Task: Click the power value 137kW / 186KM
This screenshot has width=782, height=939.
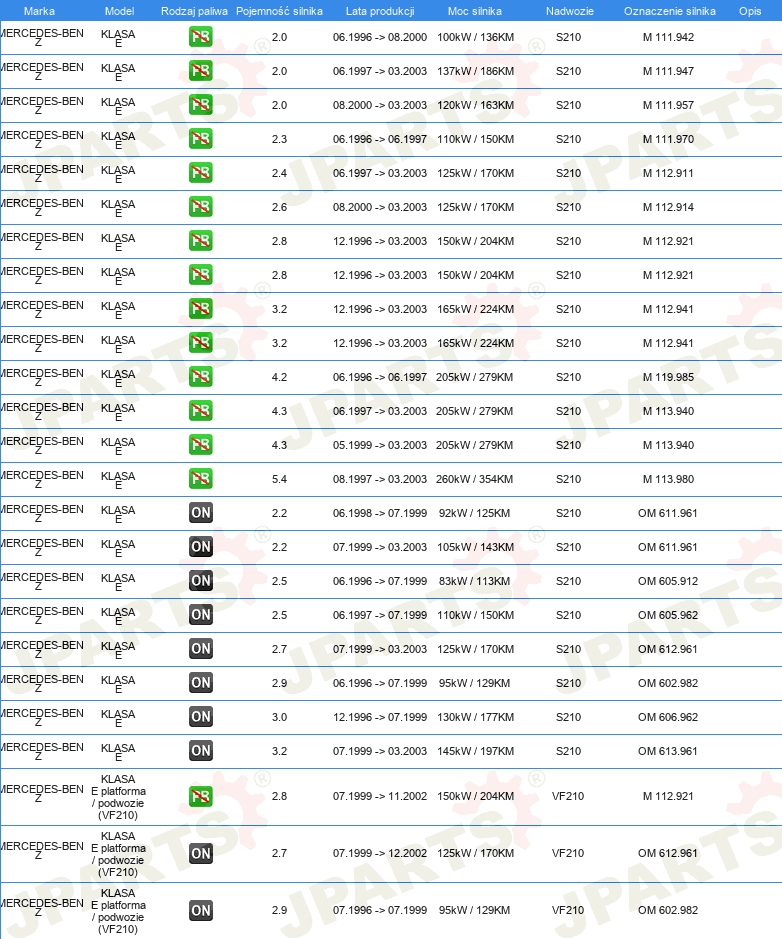Action: click(x=475, y=71)
